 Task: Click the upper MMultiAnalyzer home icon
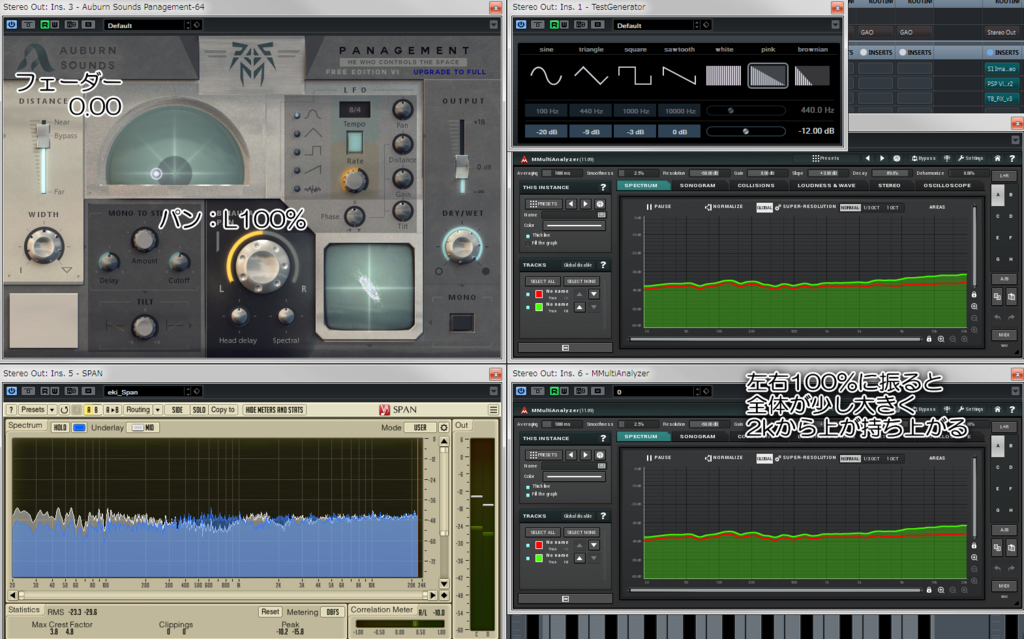click(997, 159)
